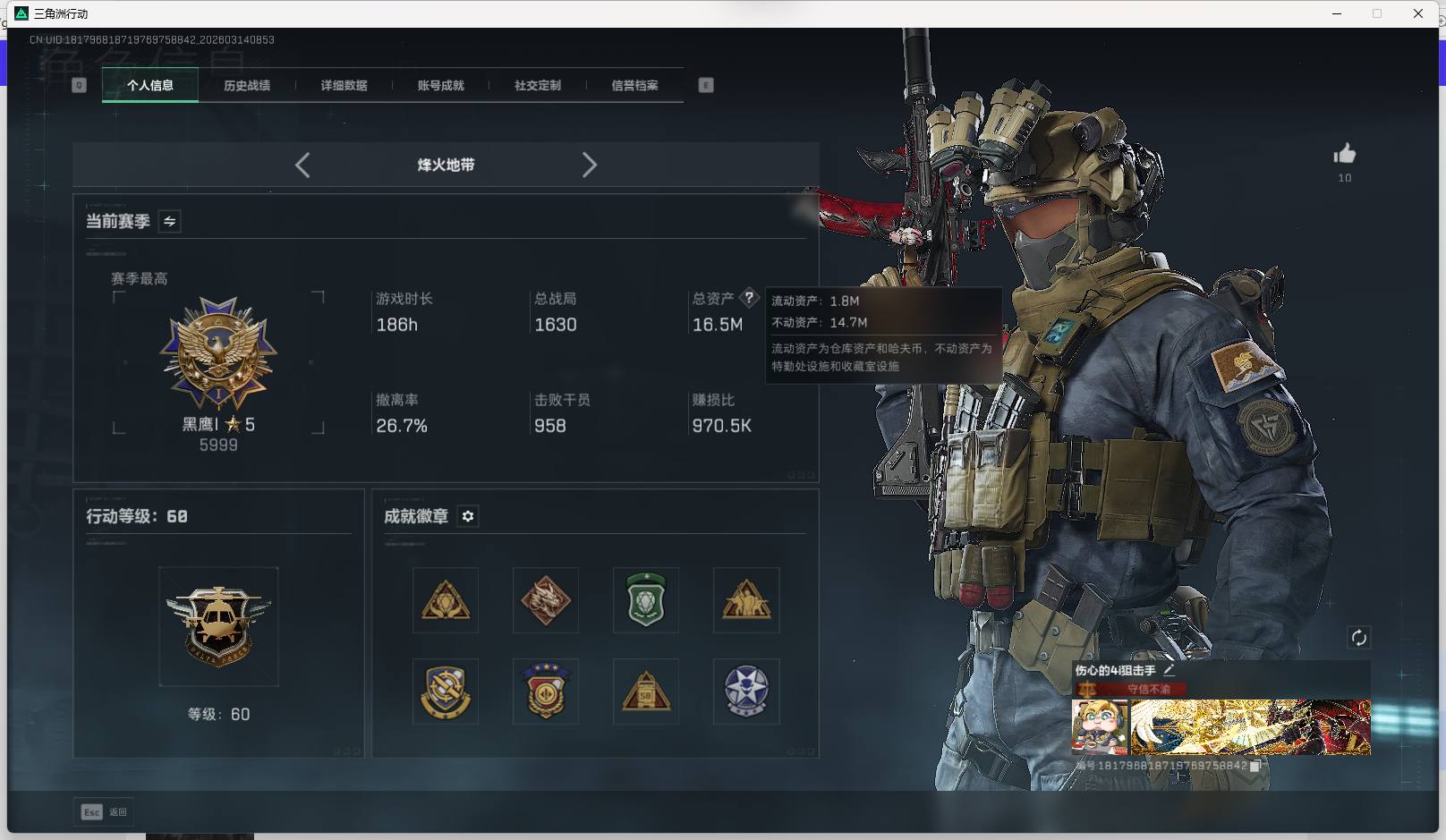1446x840 pixels.
Task: Open the 个人信息 tab
Action: (150, 85)
